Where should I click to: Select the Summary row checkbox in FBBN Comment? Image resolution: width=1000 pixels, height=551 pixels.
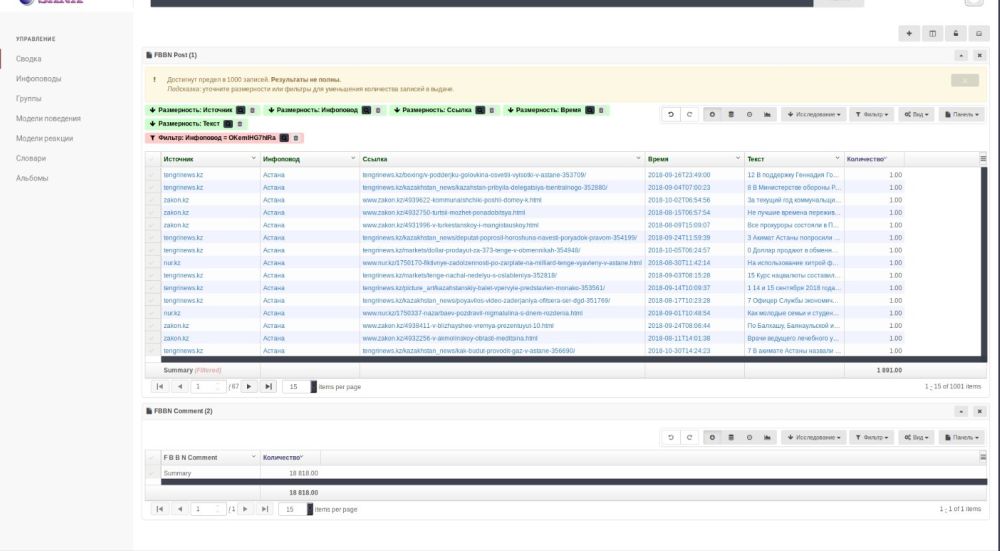(x=152, y=473)
